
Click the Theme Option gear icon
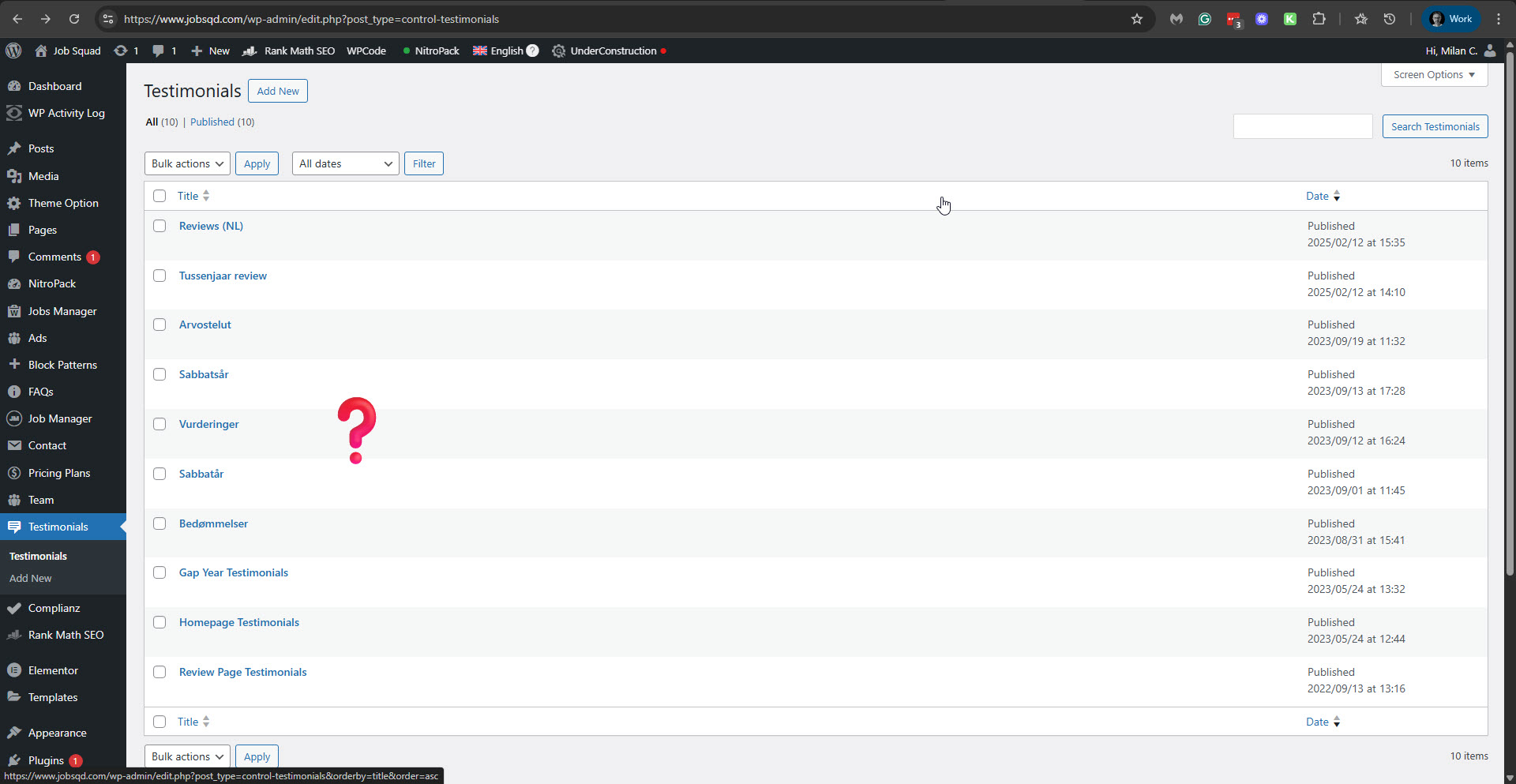[x=14, y=203]
